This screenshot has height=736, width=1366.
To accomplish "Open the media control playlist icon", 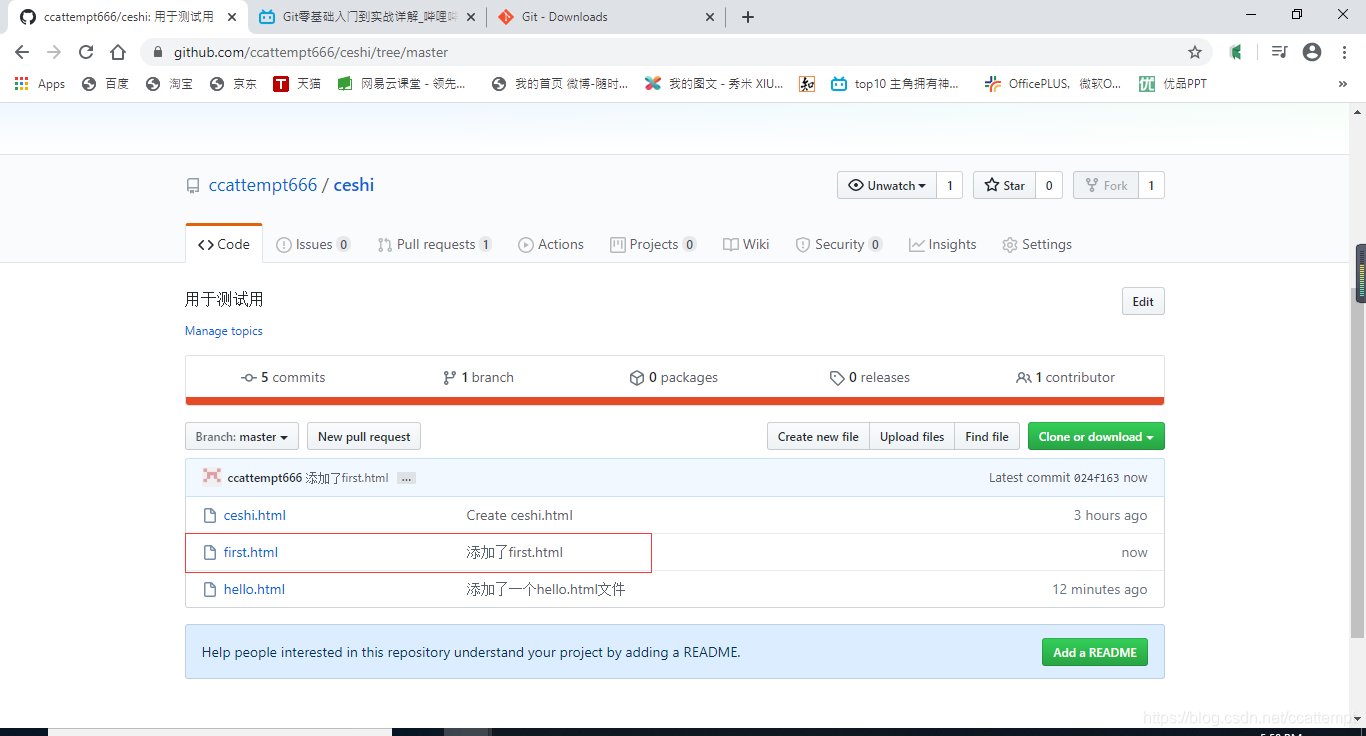I will tap(1279, 52).
